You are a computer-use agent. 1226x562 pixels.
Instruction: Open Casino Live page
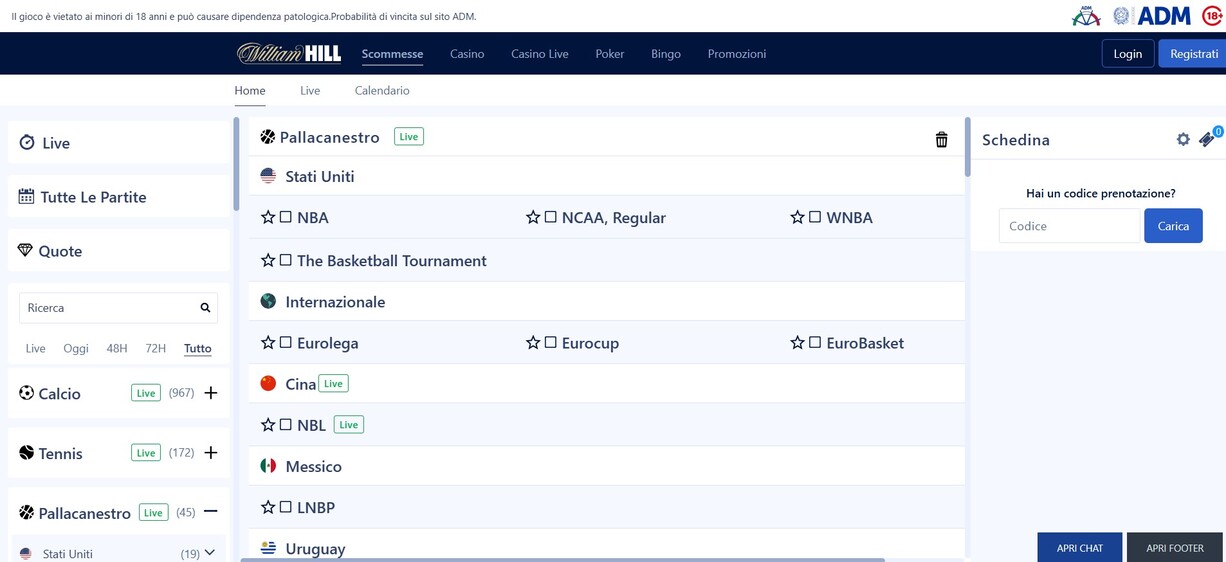pos(540,54)
